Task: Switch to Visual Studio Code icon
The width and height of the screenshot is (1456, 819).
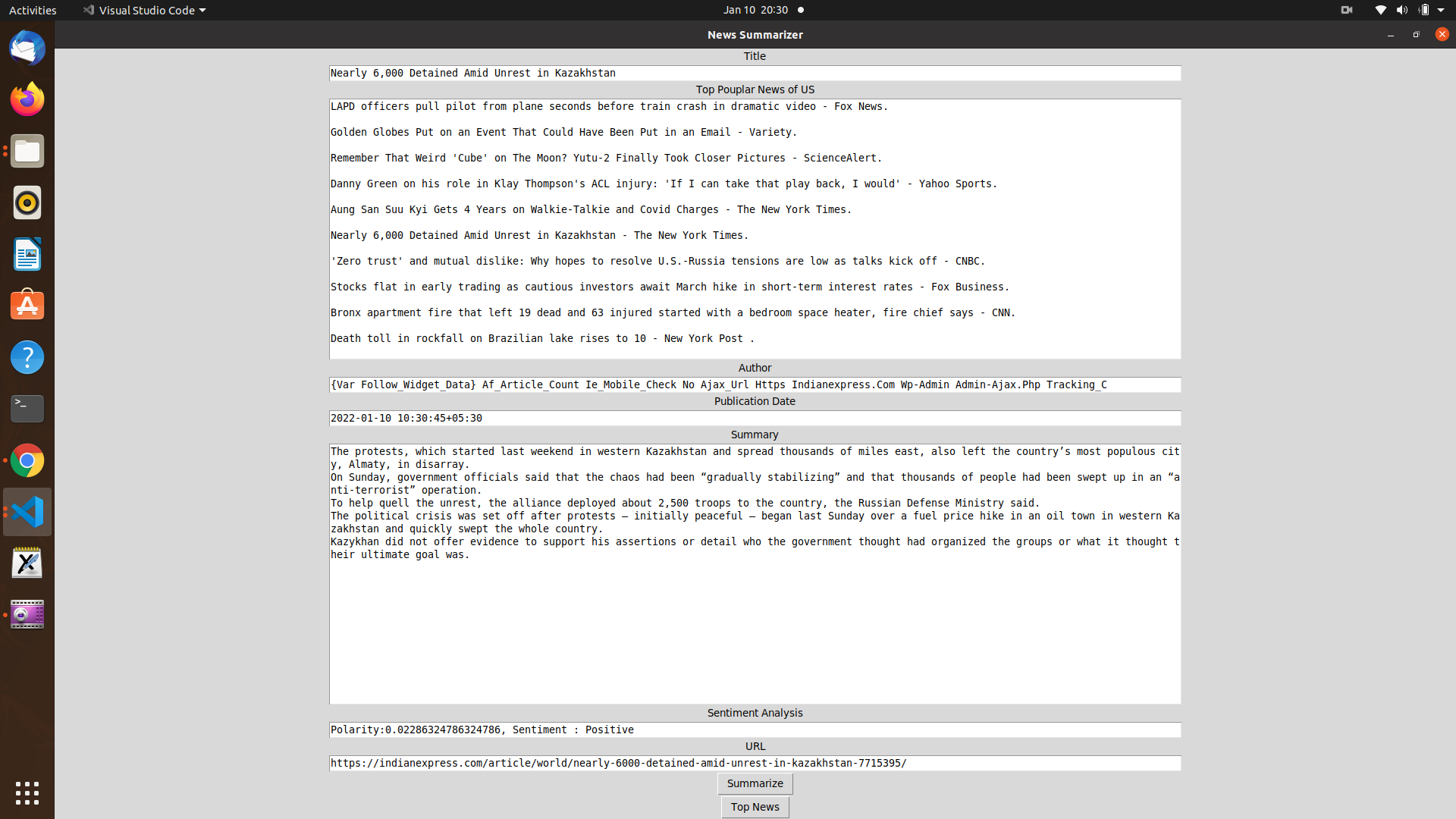Action: tap(27, 512)
